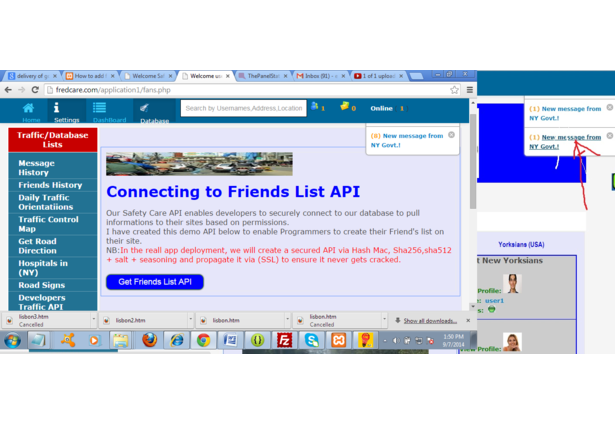Show hidden system tray icons arrow
The height and width of the screenshot is (424, 615).
point(385,340)
